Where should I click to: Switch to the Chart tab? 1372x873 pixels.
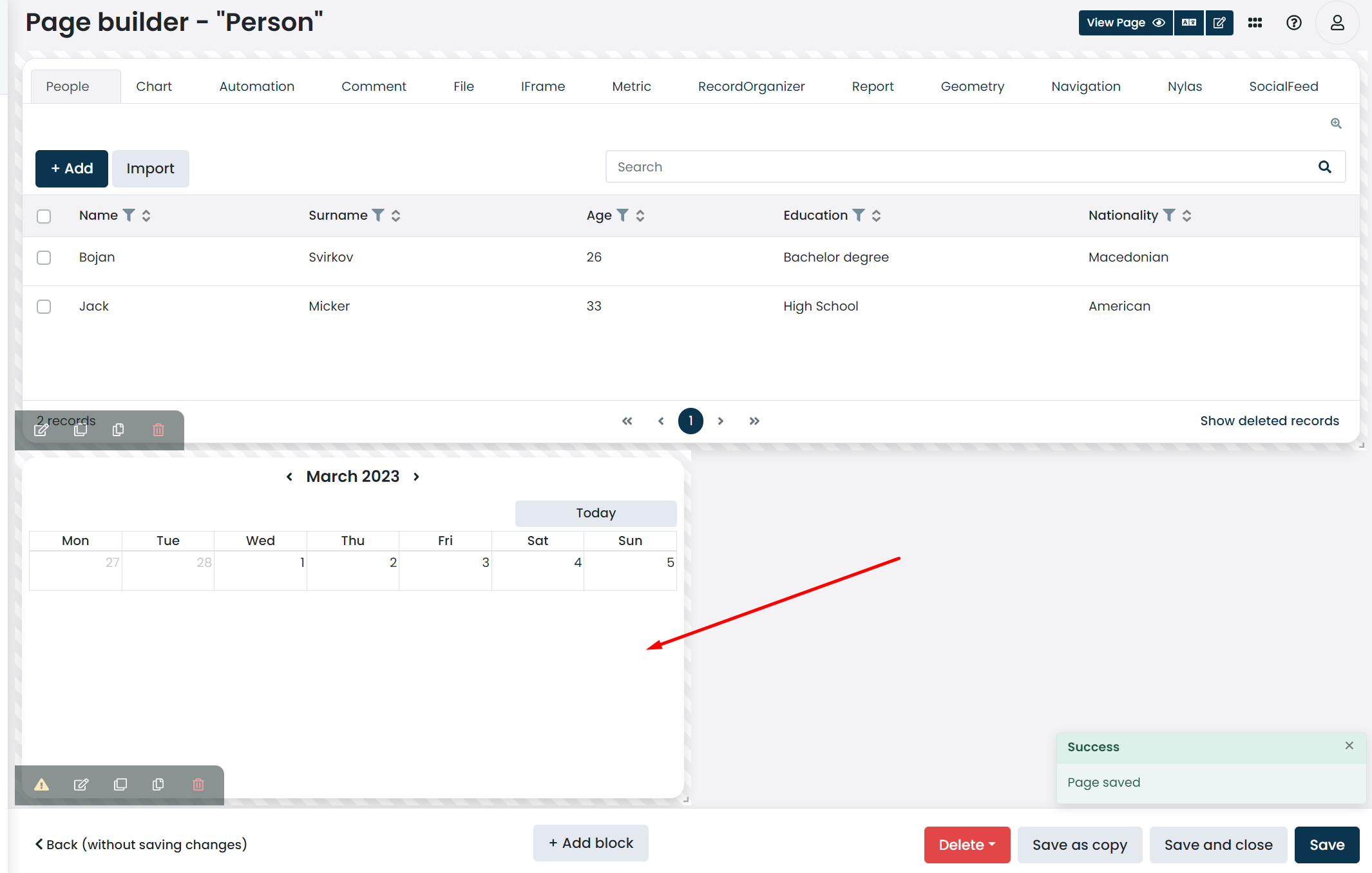pos(153,86)
